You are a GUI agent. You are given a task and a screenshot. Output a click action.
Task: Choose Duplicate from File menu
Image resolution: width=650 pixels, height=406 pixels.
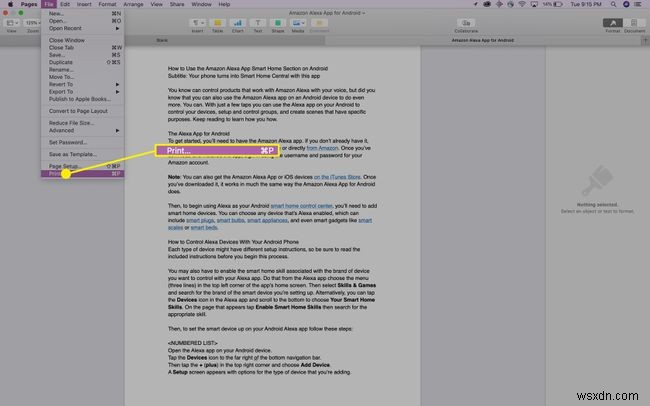(x=82, y=62)
